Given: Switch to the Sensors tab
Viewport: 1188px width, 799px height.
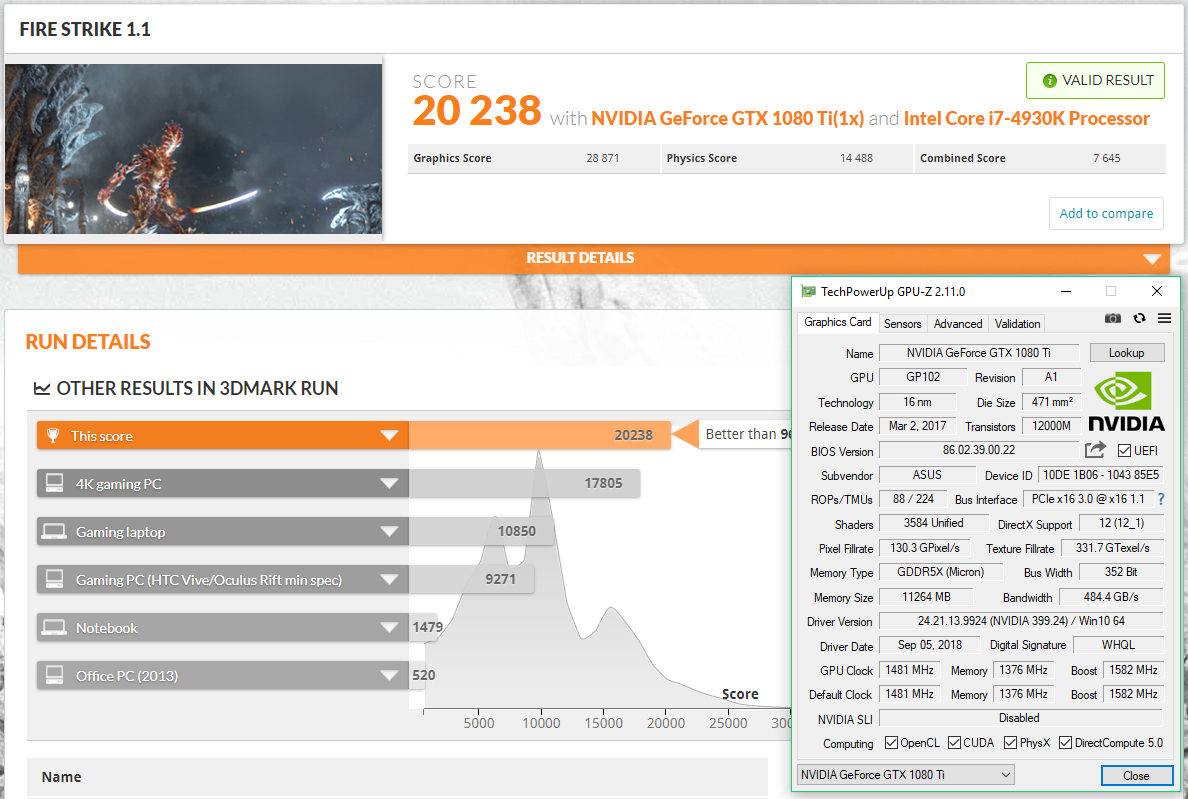Looking at the screenshot, I should click(902, 323).
